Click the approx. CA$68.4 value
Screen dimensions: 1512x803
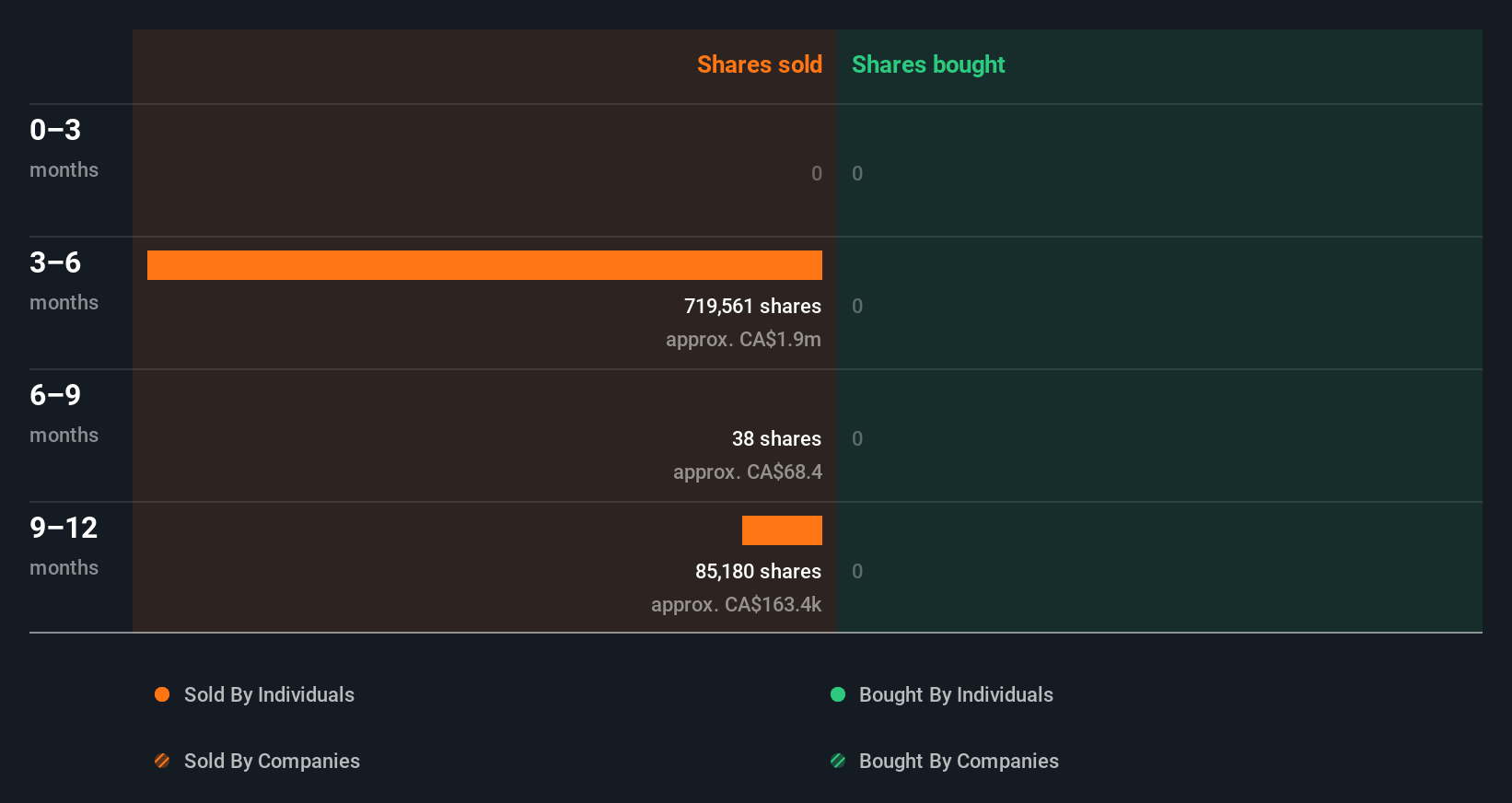tap(747, 471)
